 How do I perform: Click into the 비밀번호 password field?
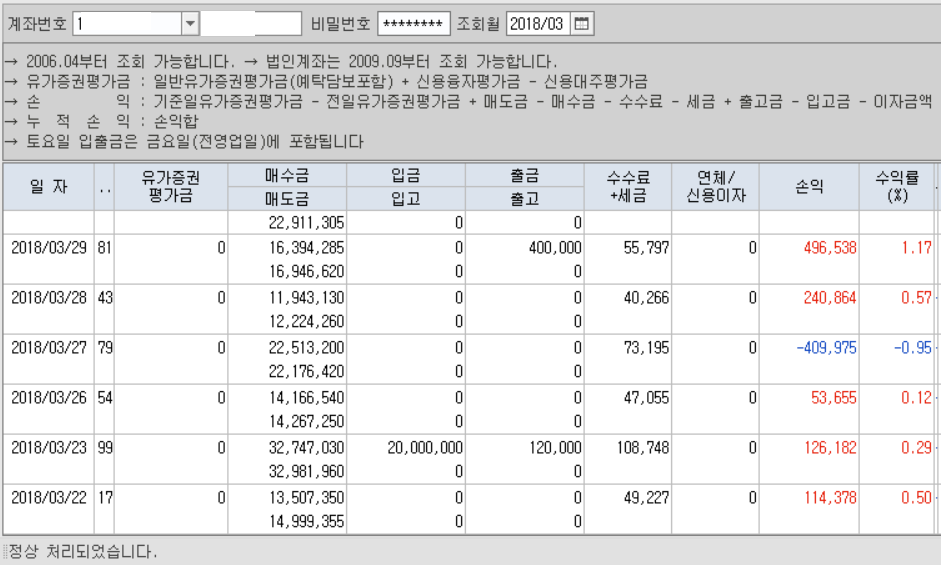413,23
